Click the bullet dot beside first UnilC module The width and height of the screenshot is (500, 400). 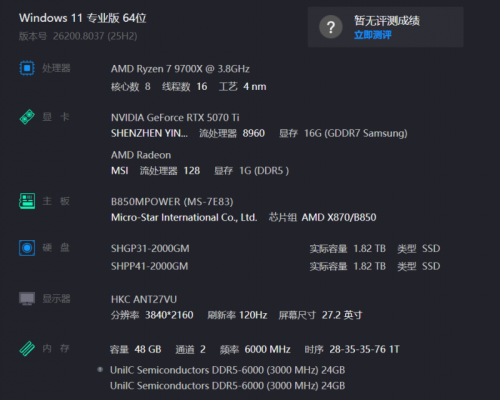[100, 369]
